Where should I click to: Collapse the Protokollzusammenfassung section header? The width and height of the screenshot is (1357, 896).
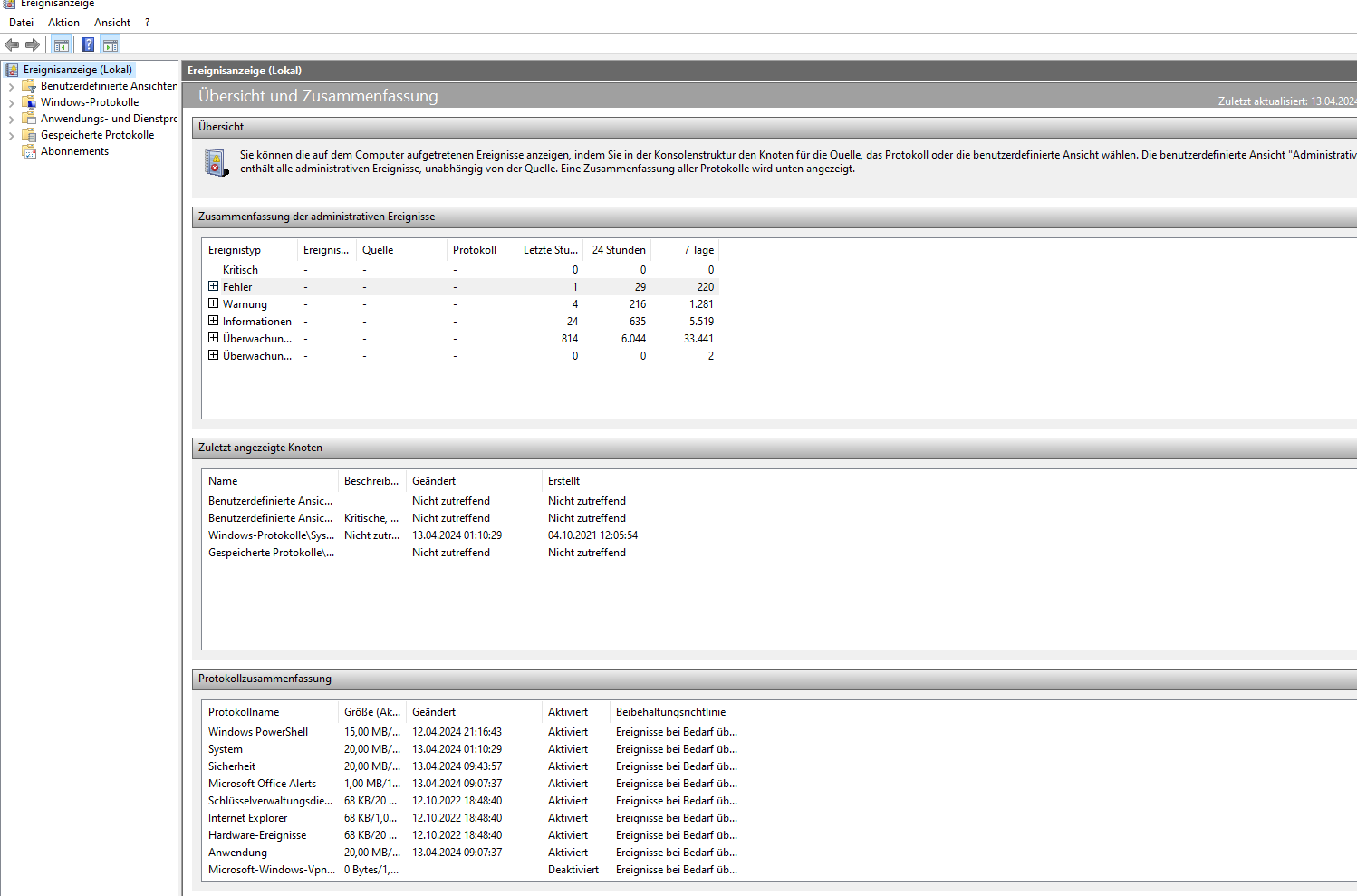(775, 679)
